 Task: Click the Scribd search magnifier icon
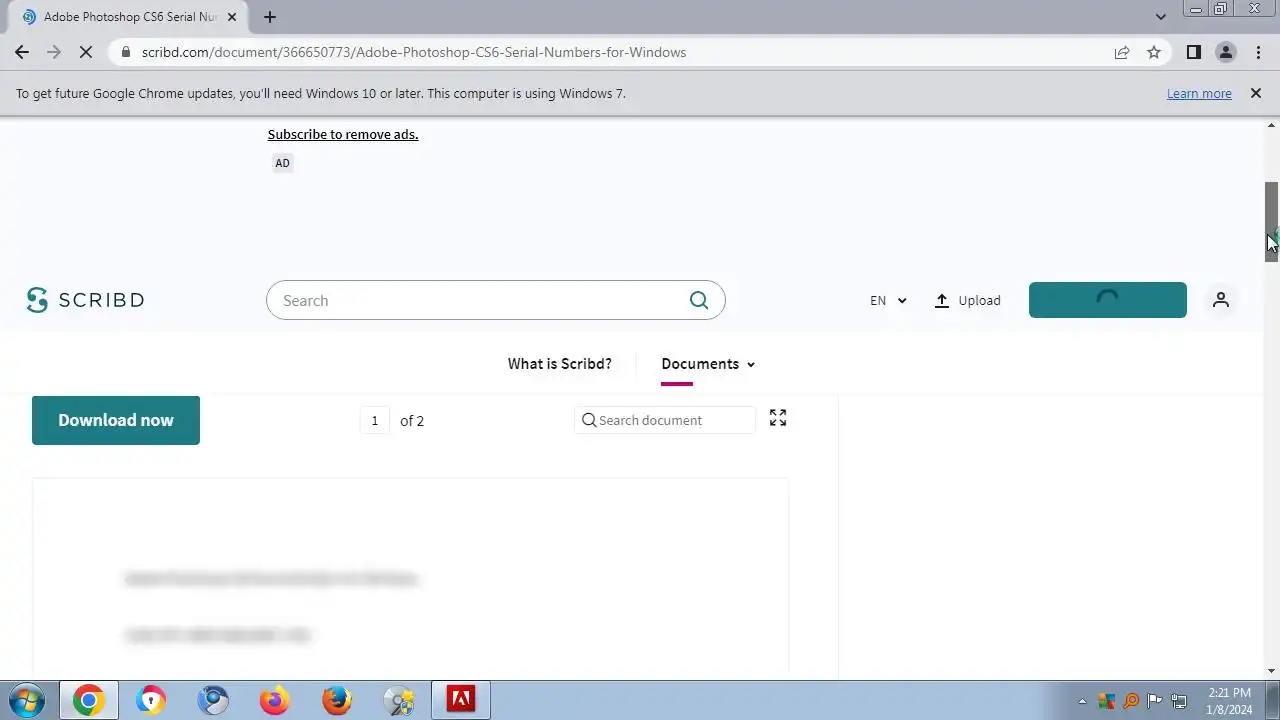click(699, 300)
